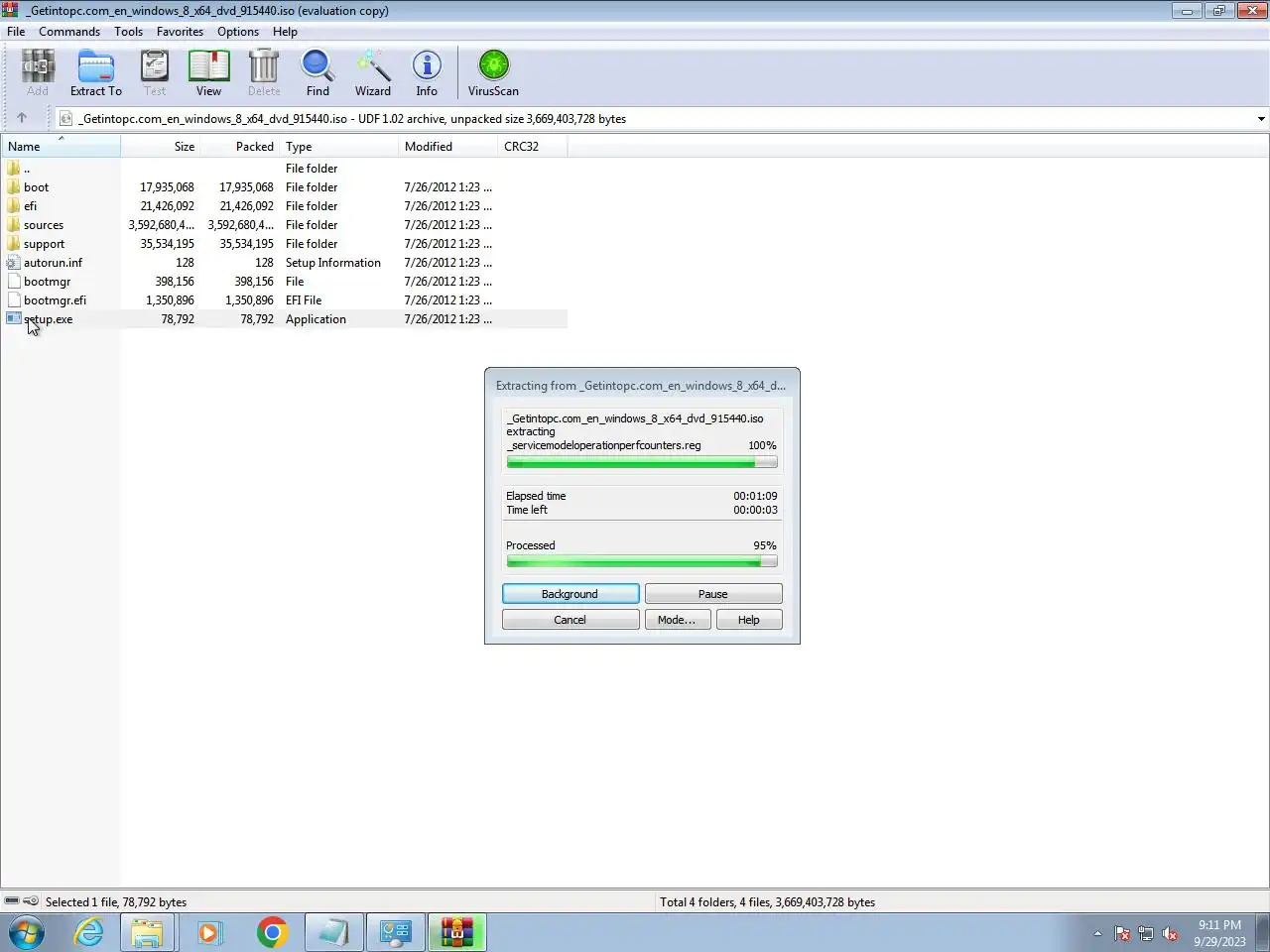
Task: Click the Background button in the dialog
Action: [571, 594]
